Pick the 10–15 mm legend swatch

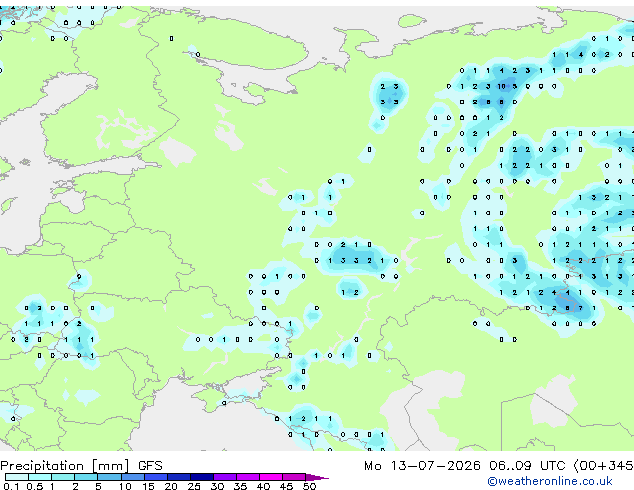132,477
